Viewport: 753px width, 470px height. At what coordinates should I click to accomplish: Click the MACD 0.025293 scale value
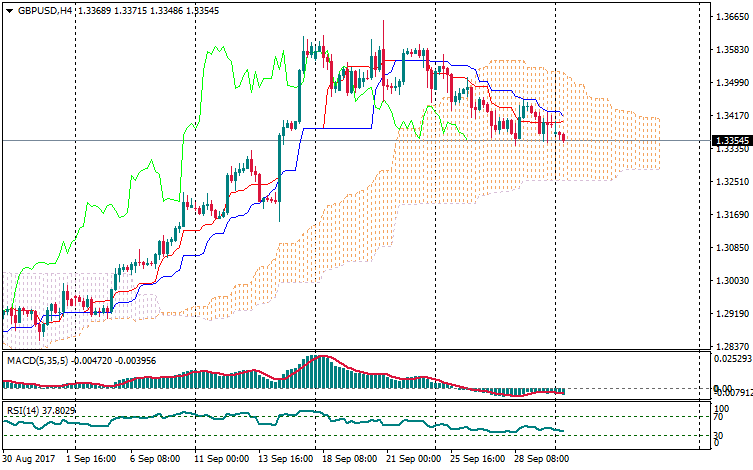click(x=728, y=358)
